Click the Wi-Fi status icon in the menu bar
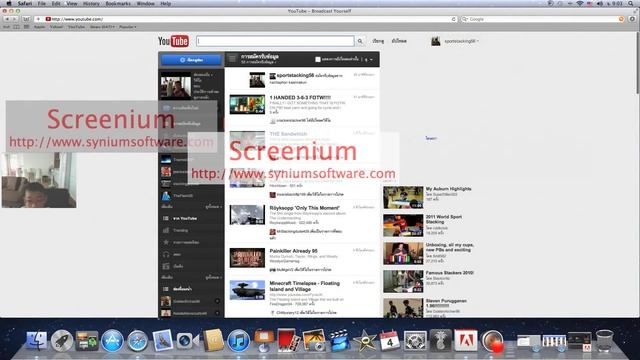Screen dimensions: 640x360 click(580, 3)
